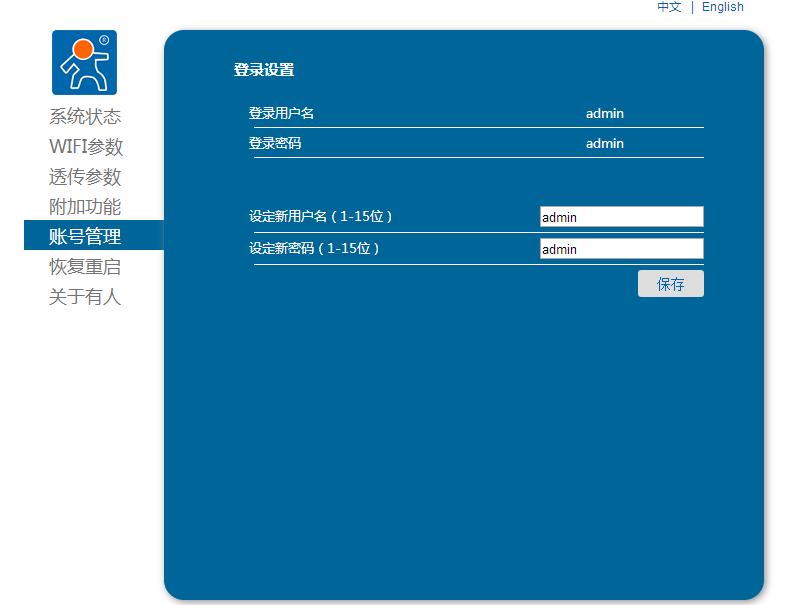Screen dimensions: 786x605
Task: Click the 登录密码 label
Action: 275,144
